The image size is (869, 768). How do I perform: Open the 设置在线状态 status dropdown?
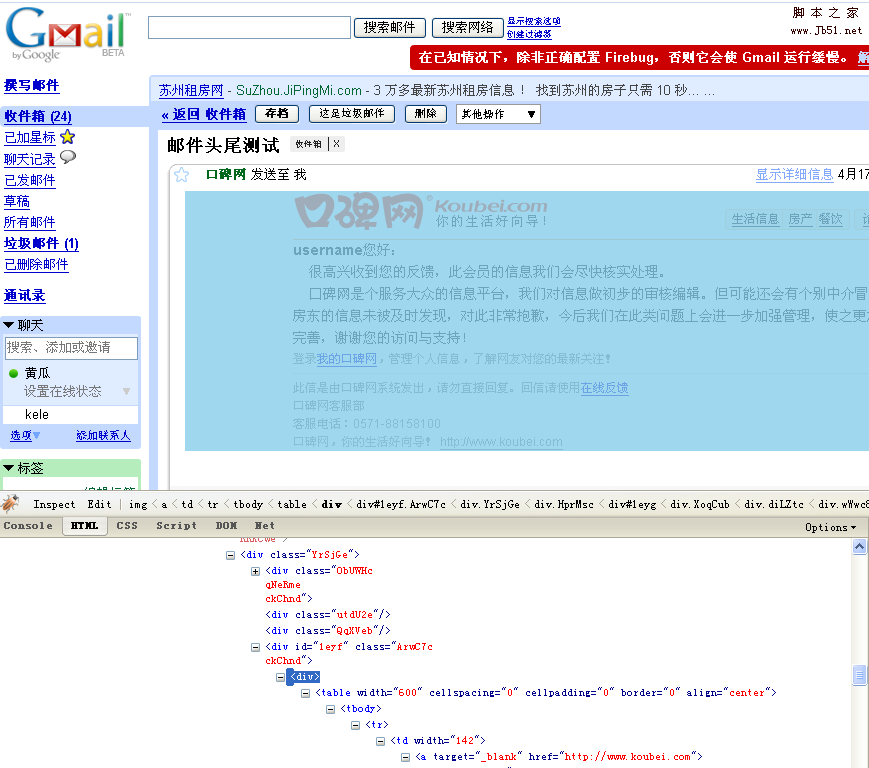click(126, 391)
